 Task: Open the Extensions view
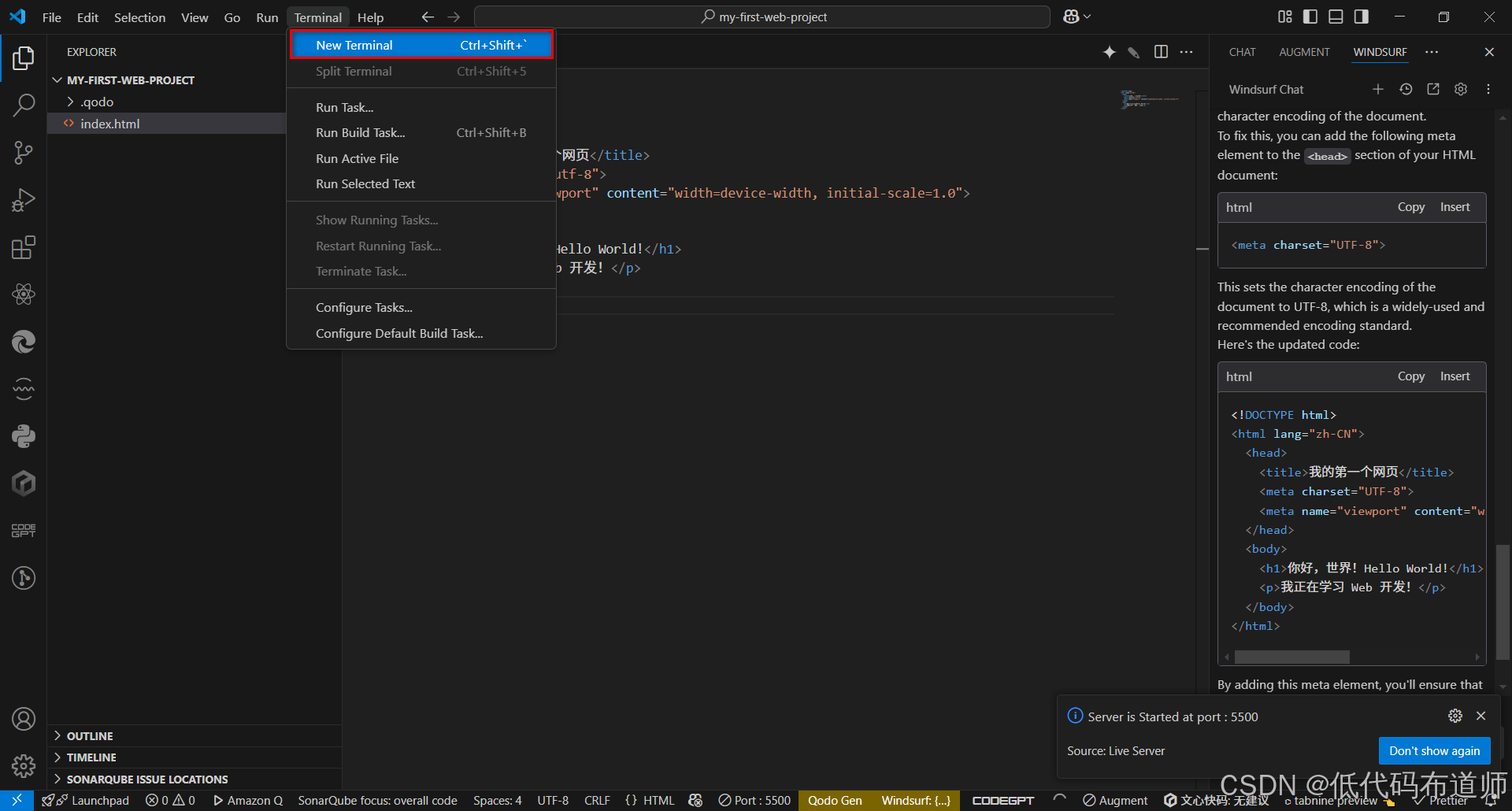click(24, 247)
